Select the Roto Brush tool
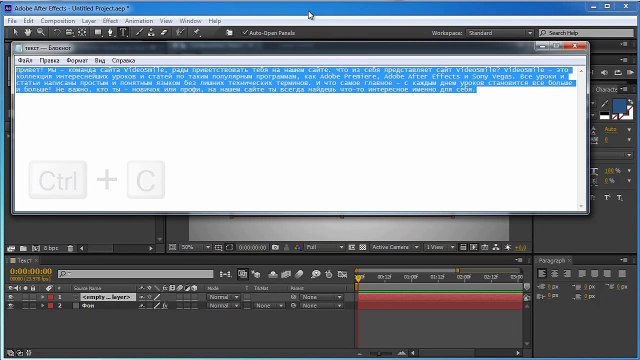This screenshot has width=640, height=360. pyautogui.click(x=180, y=32)
